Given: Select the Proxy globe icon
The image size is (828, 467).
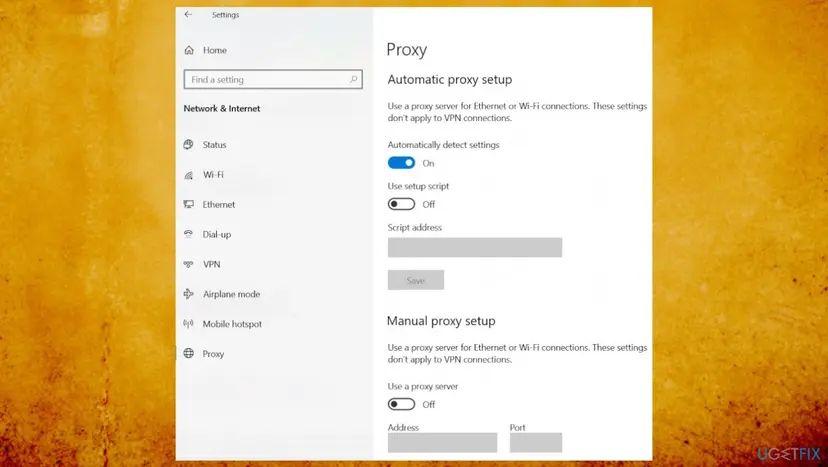Looking at the screenshot, I should [189, 353].
